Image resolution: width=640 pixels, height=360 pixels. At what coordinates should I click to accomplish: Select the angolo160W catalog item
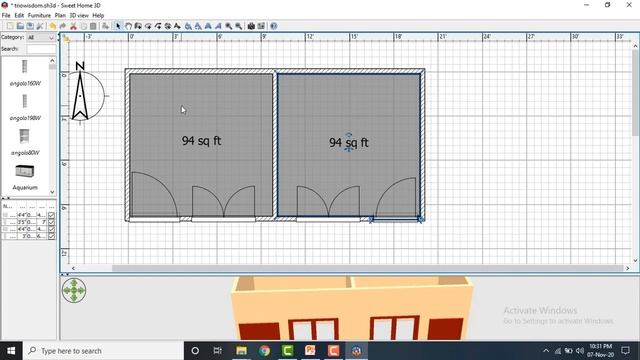(25, 72)
